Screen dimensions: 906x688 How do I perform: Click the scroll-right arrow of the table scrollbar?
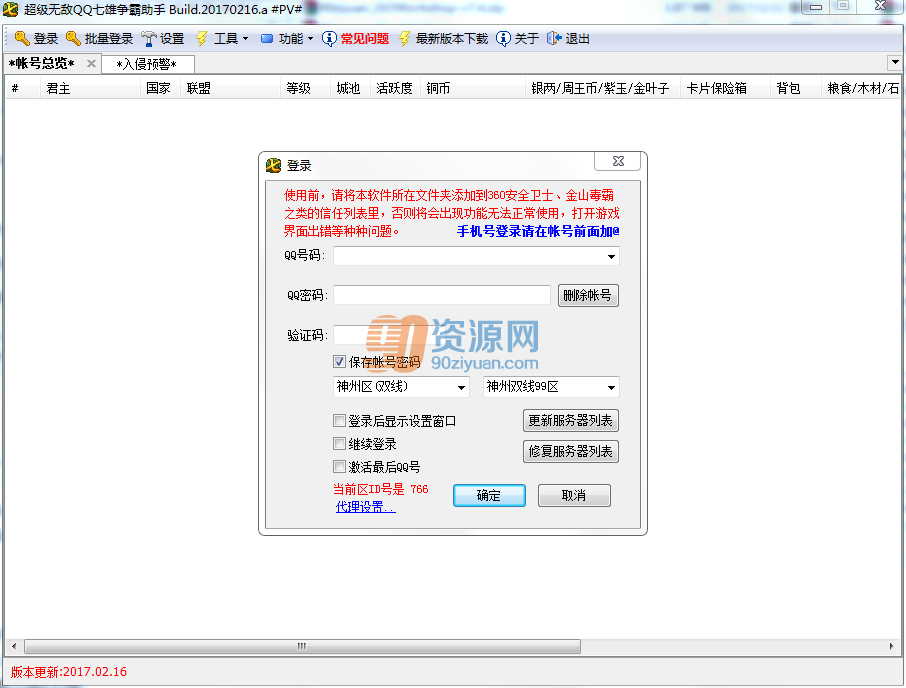[892, 646]
